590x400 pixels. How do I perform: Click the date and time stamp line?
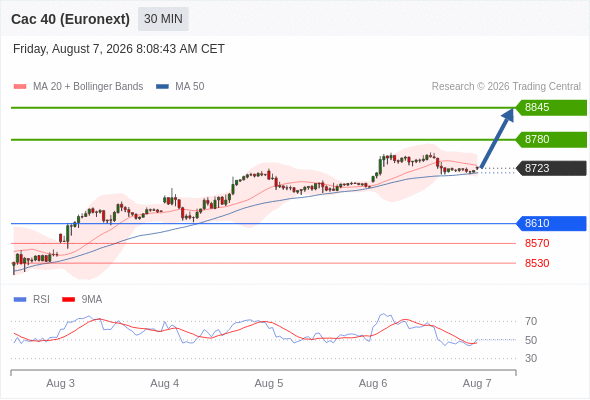pyautogui.click(x=119, y=49)
